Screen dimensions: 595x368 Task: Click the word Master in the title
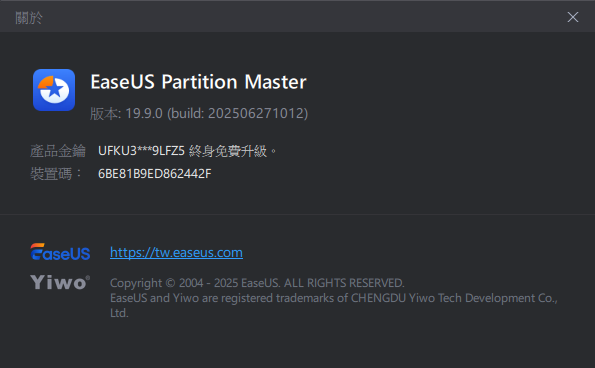click(275, 82)
